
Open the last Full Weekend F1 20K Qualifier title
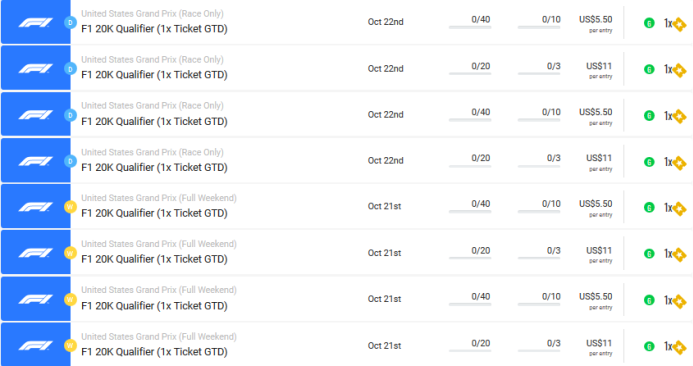pos(154,352)
